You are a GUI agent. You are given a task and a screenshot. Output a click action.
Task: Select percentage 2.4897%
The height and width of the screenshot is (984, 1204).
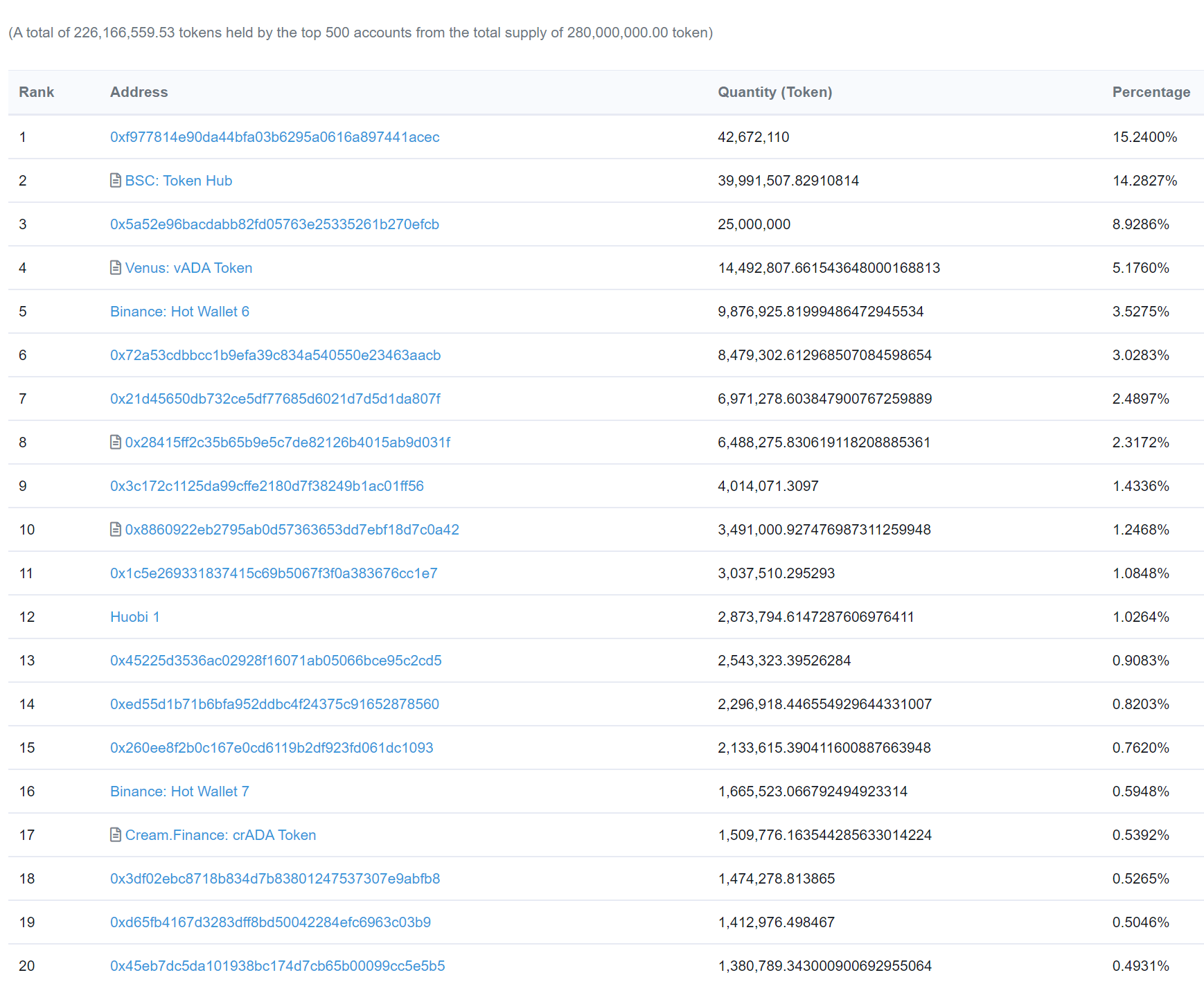pyautogui.click(x=1141, y=399)
